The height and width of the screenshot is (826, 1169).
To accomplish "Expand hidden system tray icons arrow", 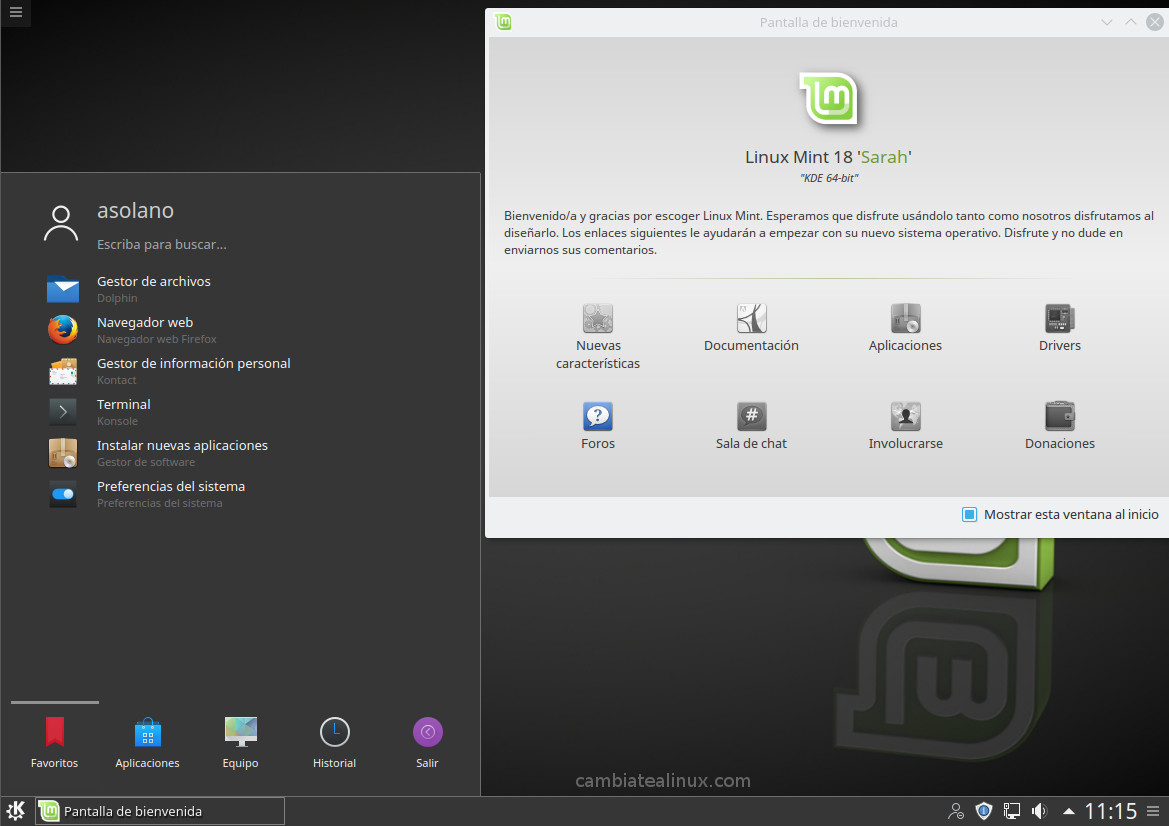I will coord(1068,811).
